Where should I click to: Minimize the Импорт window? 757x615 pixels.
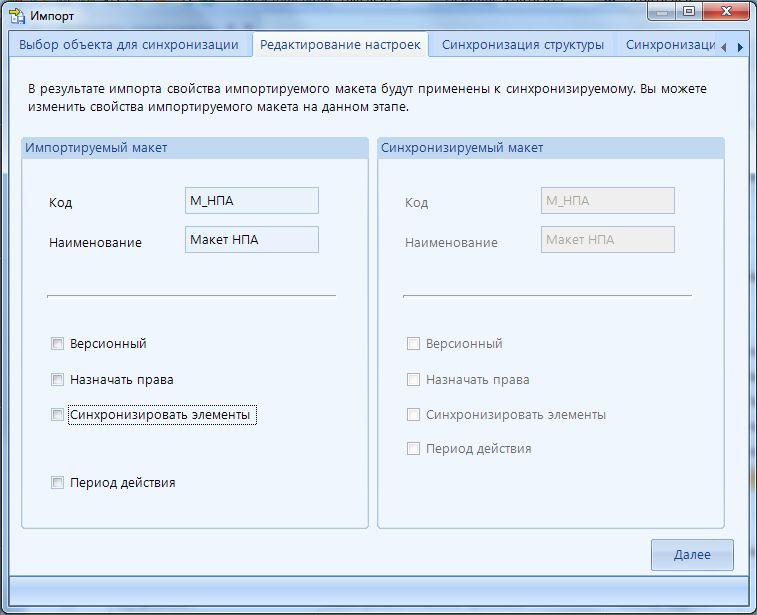tap(663, 12)
